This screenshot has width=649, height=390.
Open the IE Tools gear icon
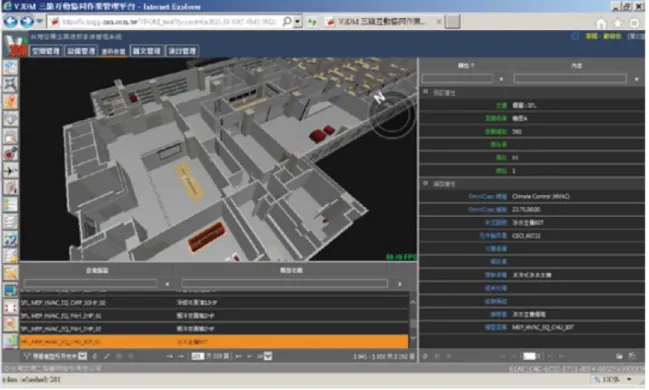634,23
